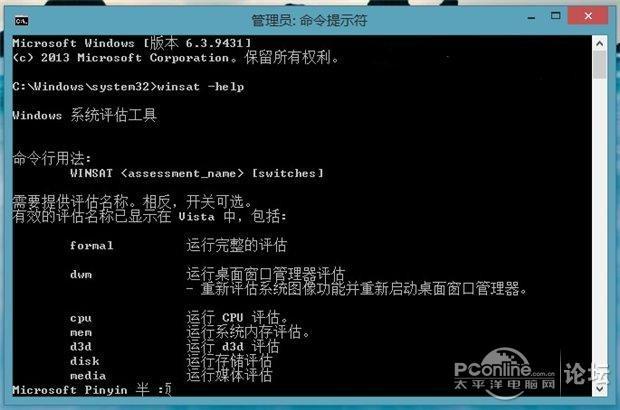Click the 'dwm' assessment name
The height and width of the screenshot is (410, 620).
[x=81, y=274]
